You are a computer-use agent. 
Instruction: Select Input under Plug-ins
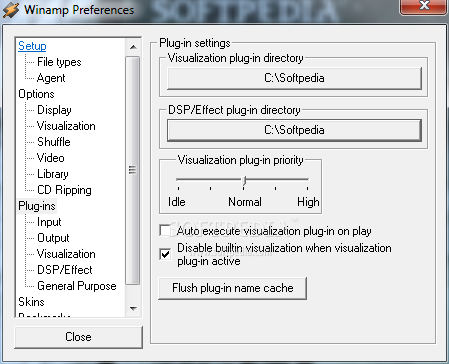(49, 222)
